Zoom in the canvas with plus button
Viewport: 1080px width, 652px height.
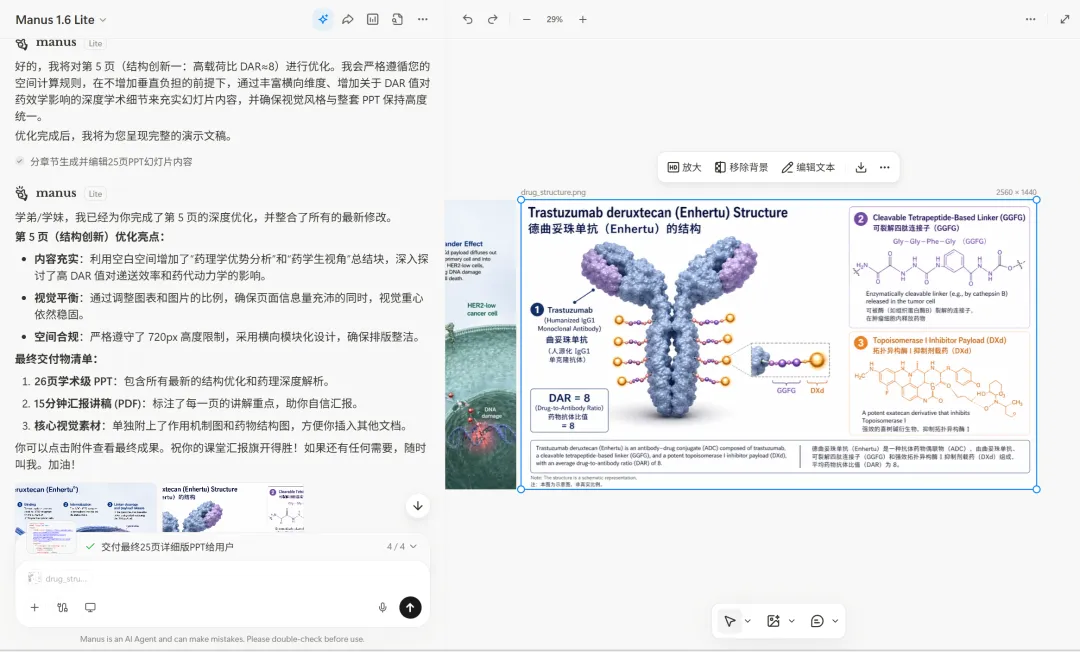tap(583, 19)
